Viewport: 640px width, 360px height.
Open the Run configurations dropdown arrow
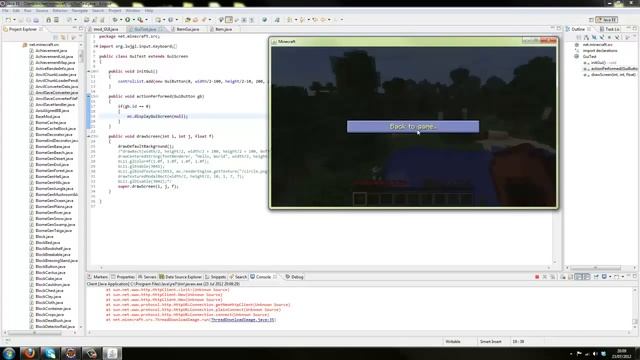click(133, 20)
